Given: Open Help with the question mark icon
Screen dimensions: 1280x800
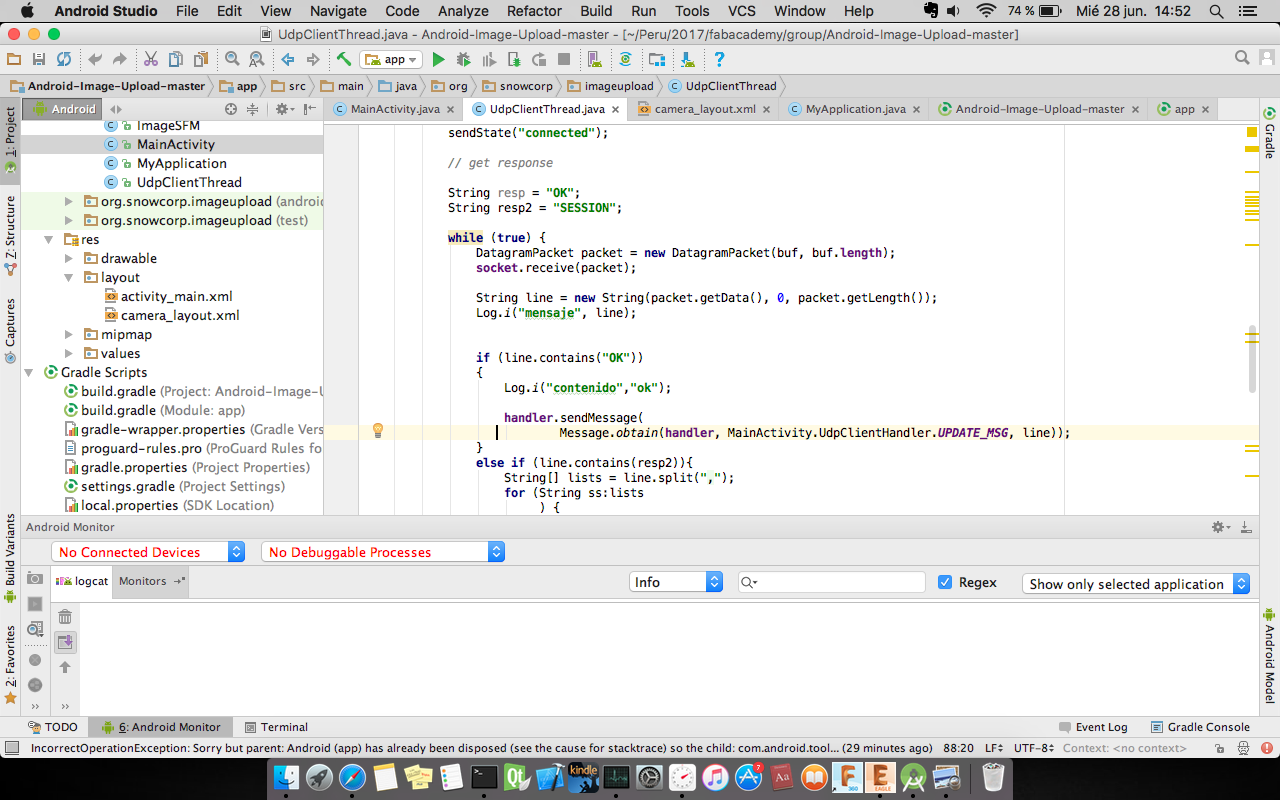Looking at the screenshot, I should pyautogui.click(x=718, y=60).
